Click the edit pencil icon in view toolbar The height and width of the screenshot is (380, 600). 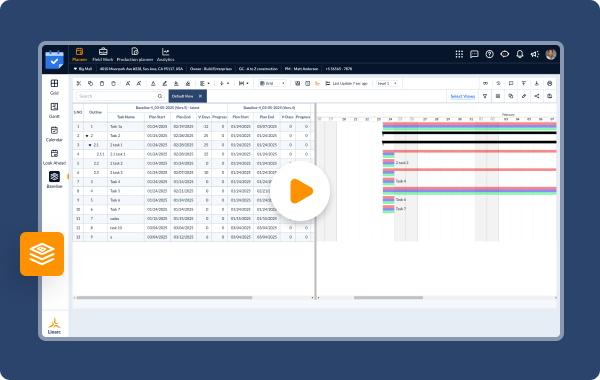click(x=524, y=96)
